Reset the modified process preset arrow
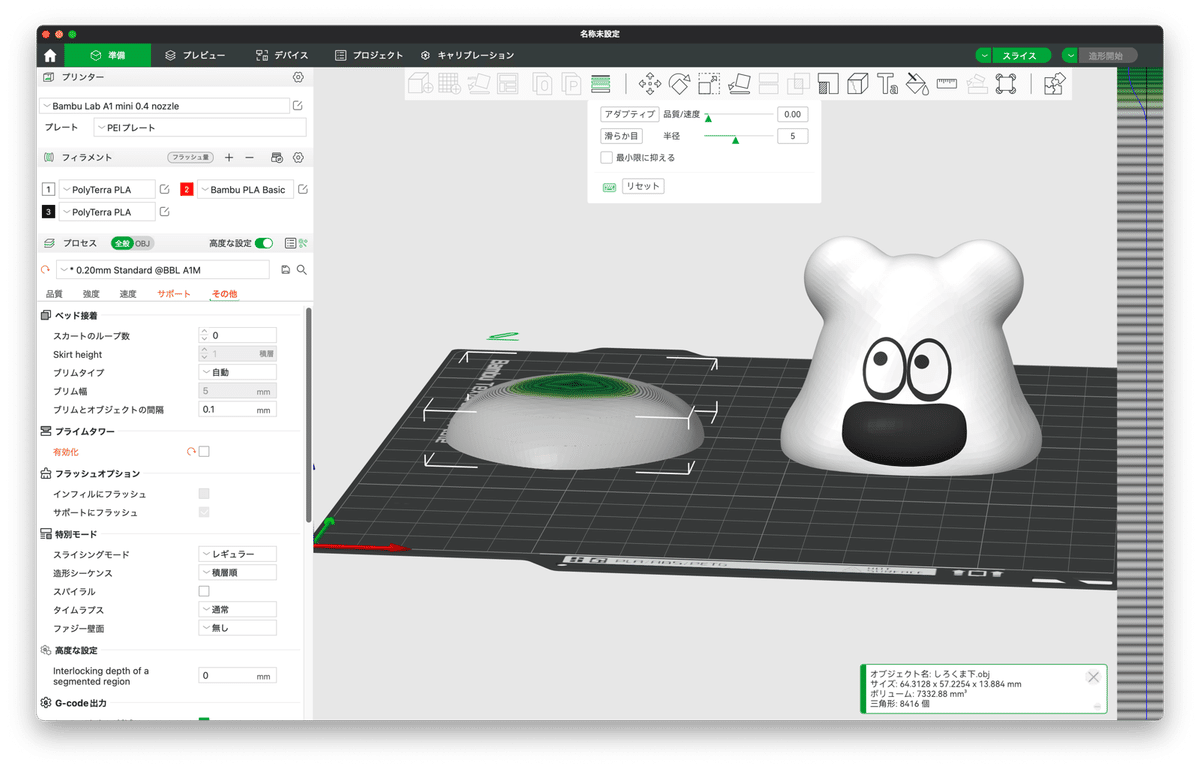 tap(46, 270)
